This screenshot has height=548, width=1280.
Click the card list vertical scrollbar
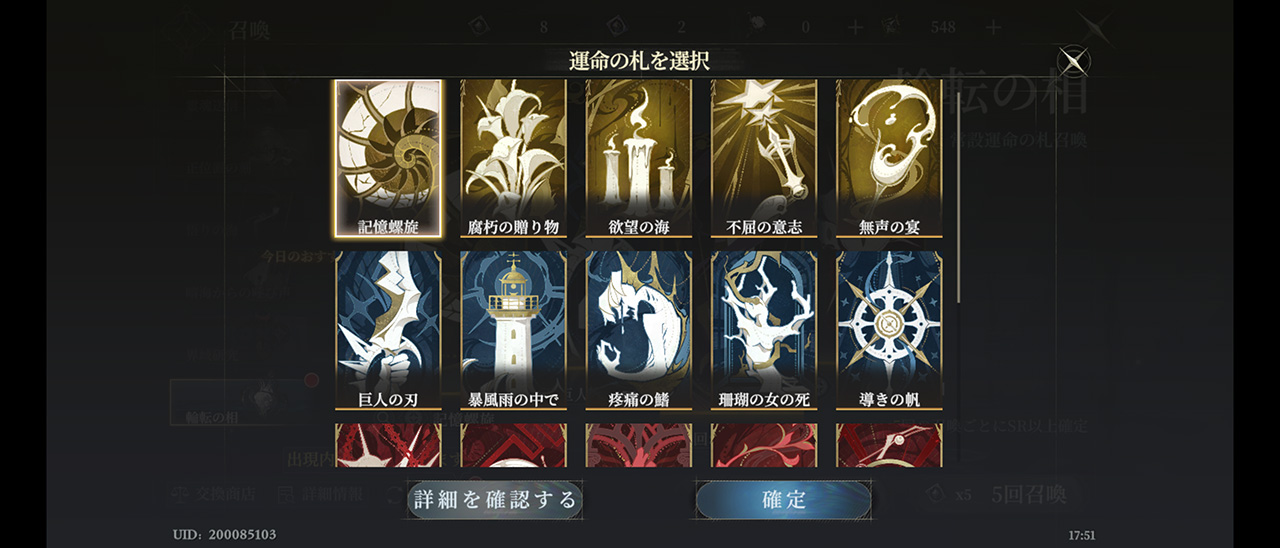(x=958, y=190)
